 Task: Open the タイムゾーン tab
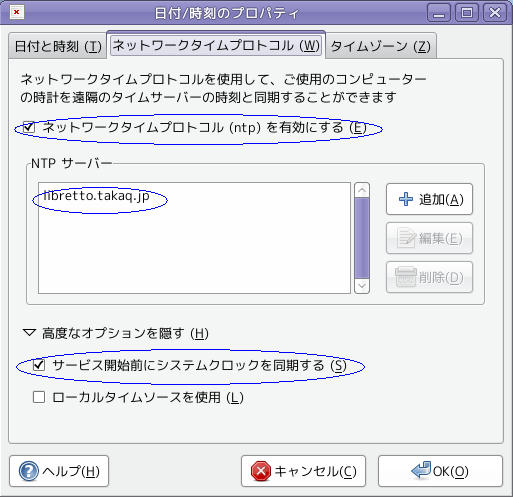click(381, 46)
